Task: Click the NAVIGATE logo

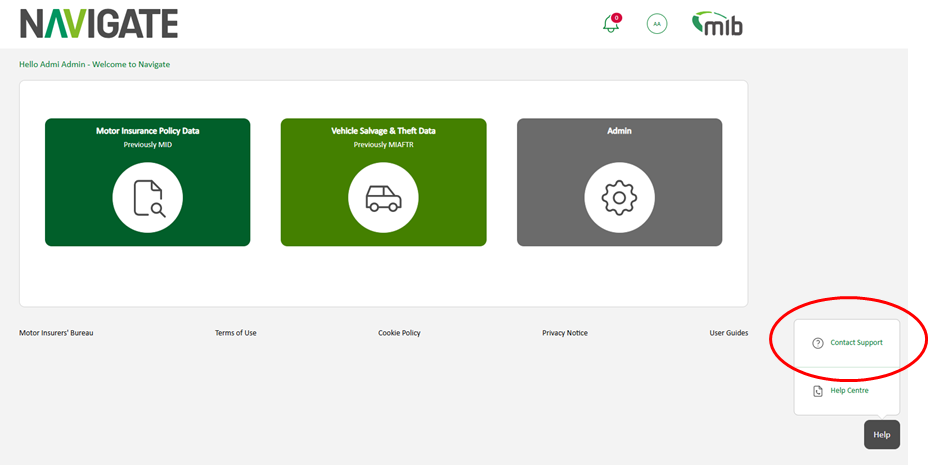Action: pyautogui.click(x=98, y=23)
